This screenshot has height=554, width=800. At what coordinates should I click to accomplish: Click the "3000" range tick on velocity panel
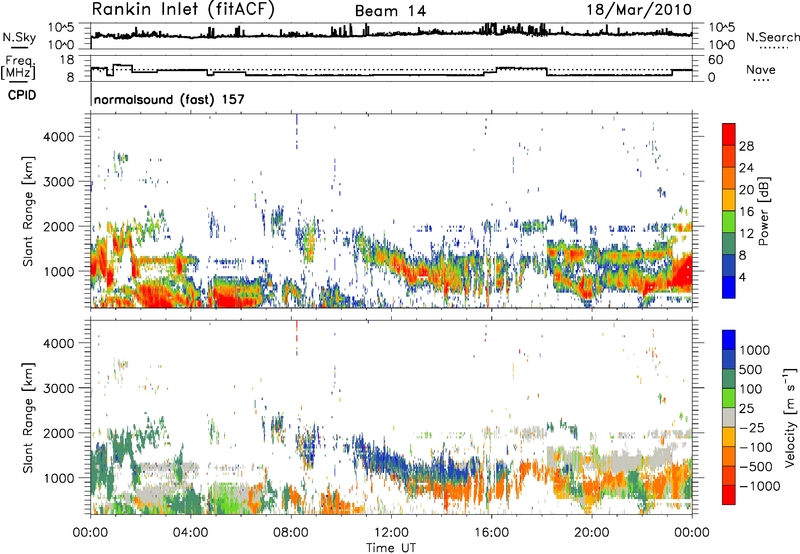point(58,388)
